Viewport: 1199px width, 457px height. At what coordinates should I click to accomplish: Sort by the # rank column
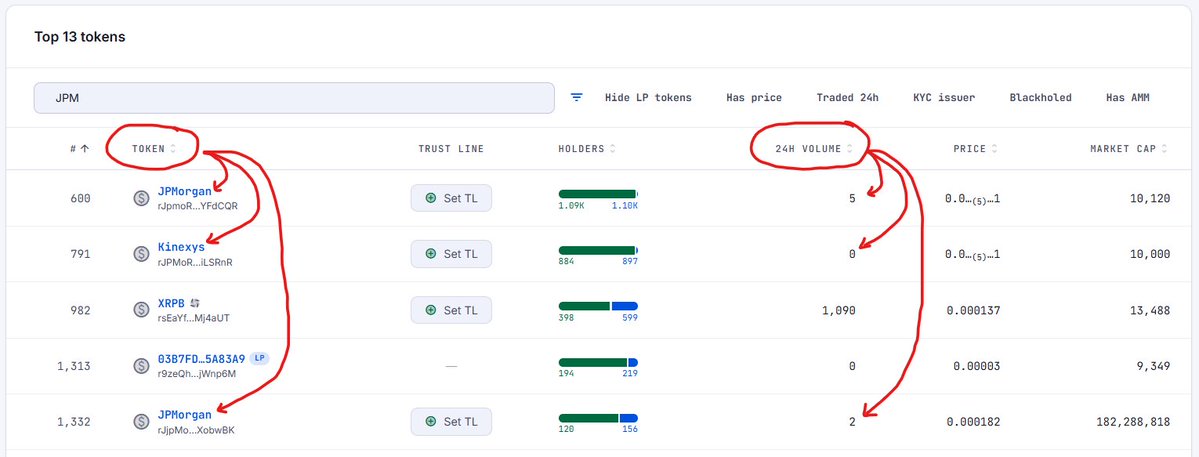[79, 149]
